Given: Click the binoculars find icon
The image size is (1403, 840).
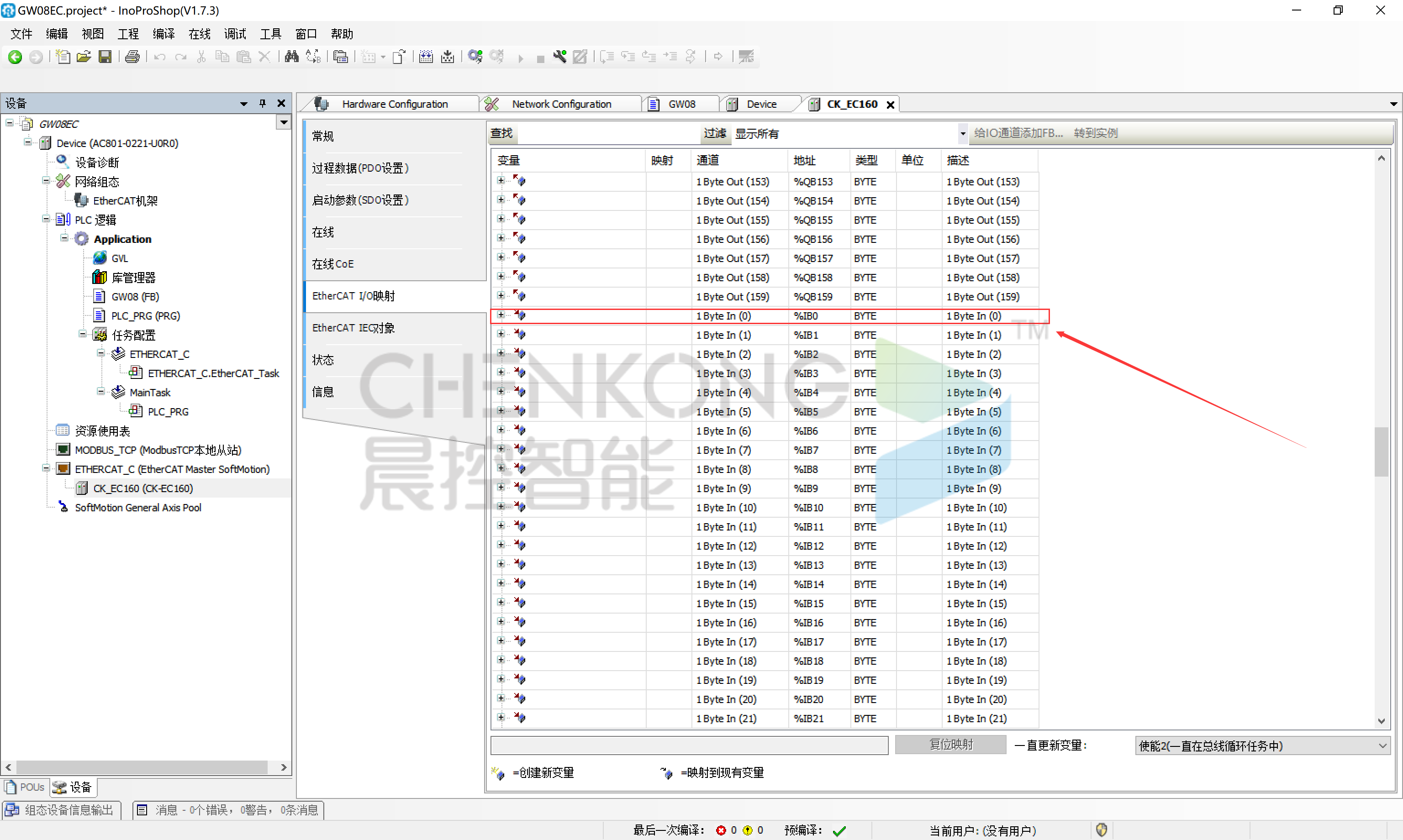Looking at the screenshot, I should point(291,57).
